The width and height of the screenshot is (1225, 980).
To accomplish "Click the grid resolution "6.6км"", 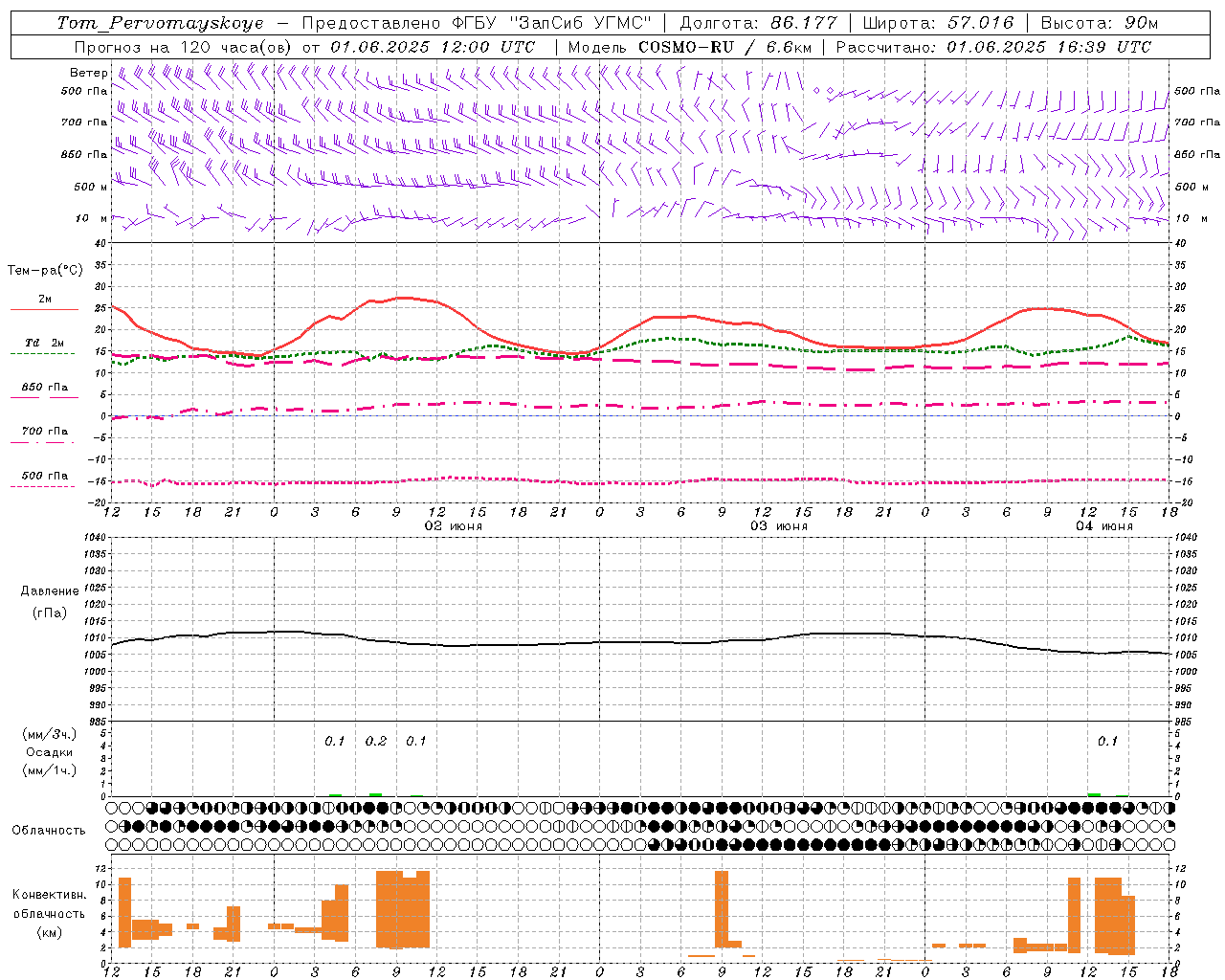I will (790, 47).
